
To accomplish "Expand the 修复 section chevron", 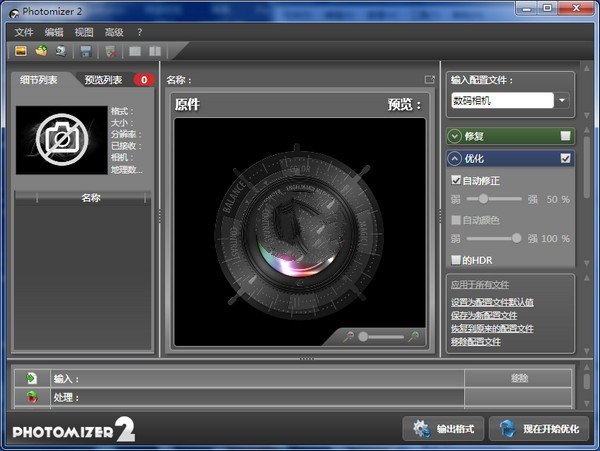I will (x=455, y=136).
